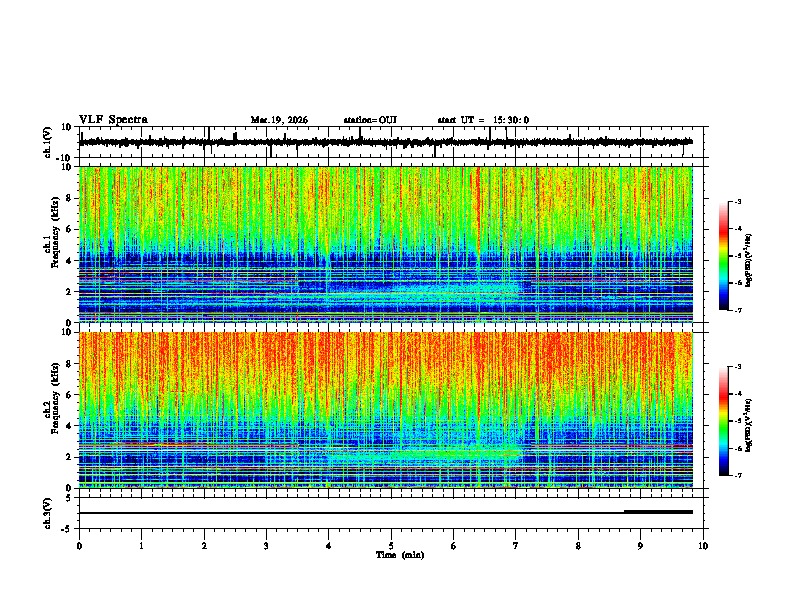Click the ch.1 colorbar 'log(PSD)' label

(x=748, y=261)
